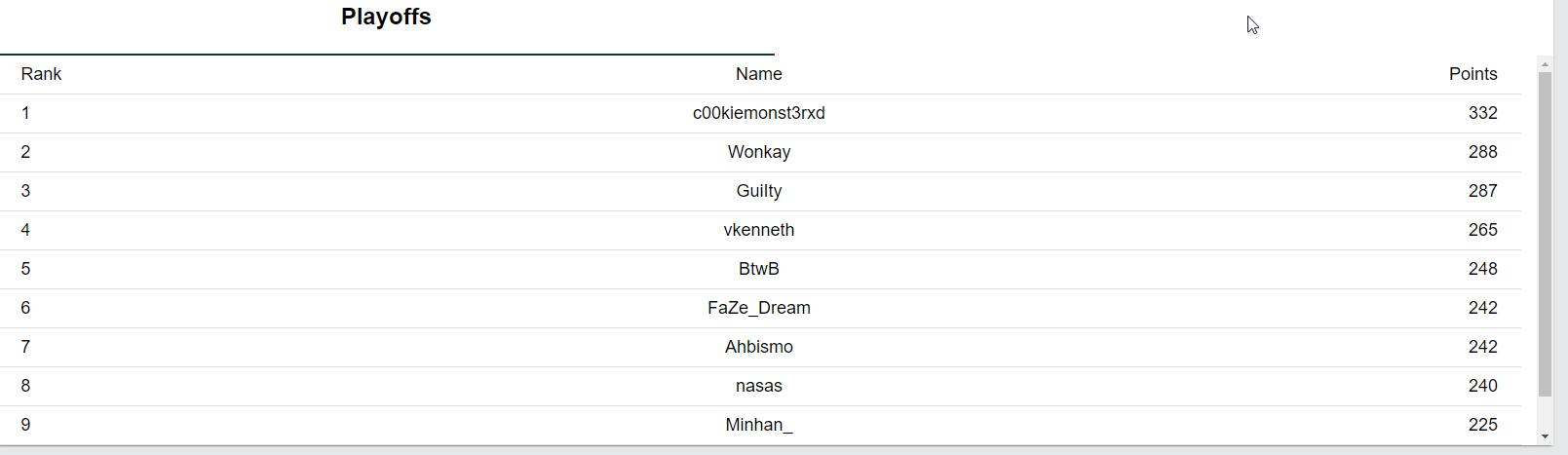Click the rank 5 cell

tap(25, 269)
